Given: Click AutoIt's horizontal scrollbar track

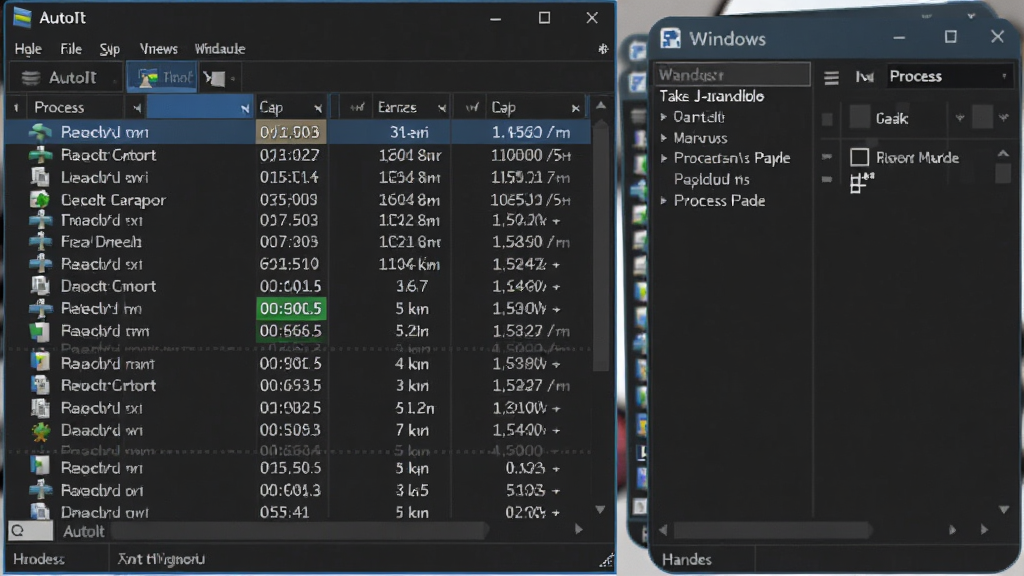Looking at the screenshot, I should 300,531.
